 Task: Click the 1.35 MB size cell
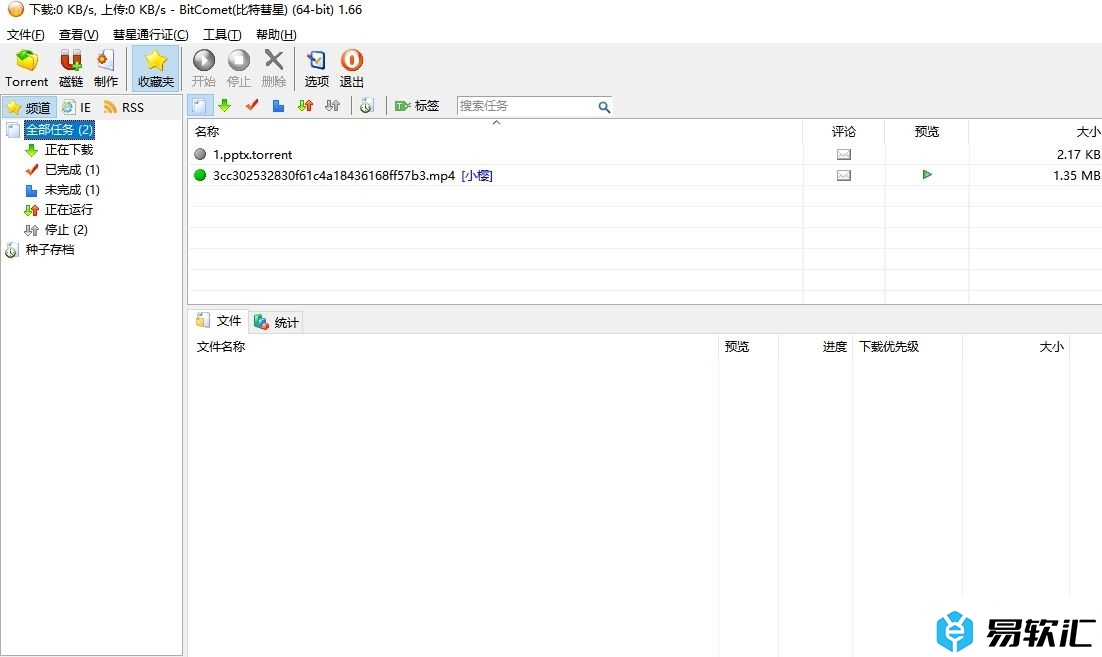coord(1076,176)
